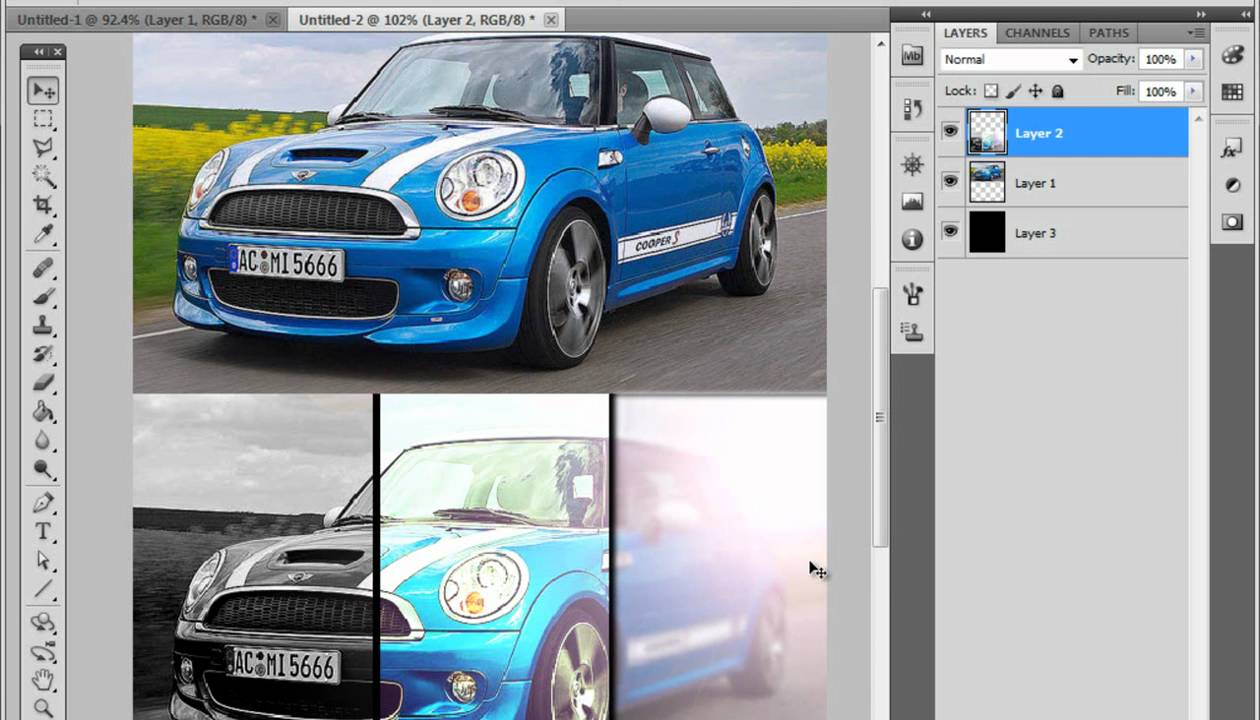Close the Untitled-2 document tab
This screenshot has height=720, width=1260.
tap(551, 19)
